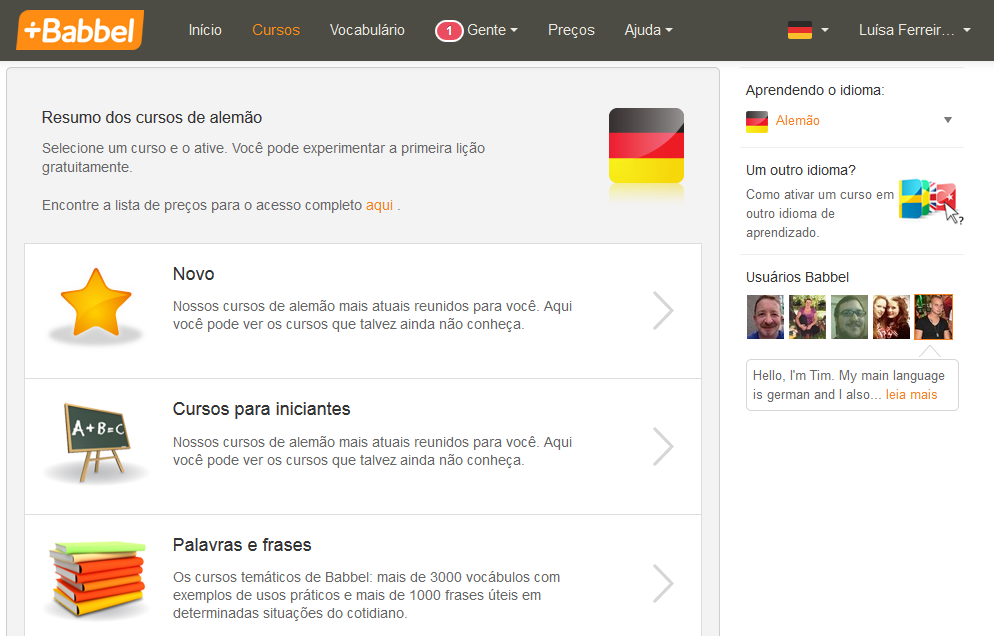
Task: Expand the Ajuda menu
Action: [649, 30]
